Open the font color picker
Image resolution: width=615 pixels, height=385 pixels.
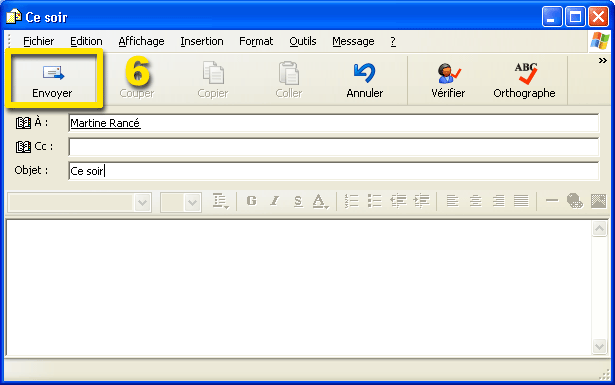click(320, 201)
